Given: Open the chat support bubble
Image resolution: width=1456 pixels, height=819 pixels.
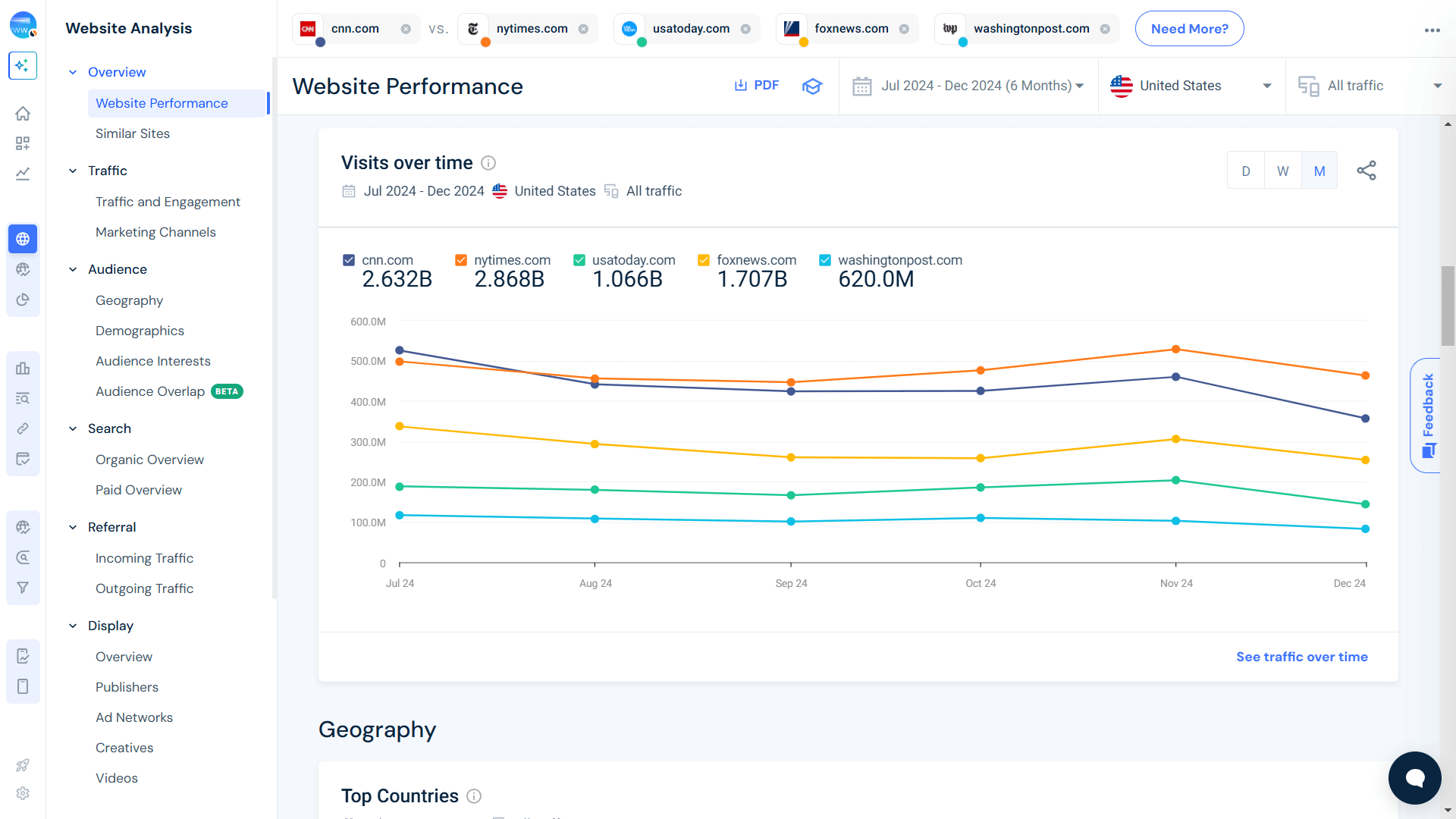Looking at the screenshot, I should point(1414,777).
